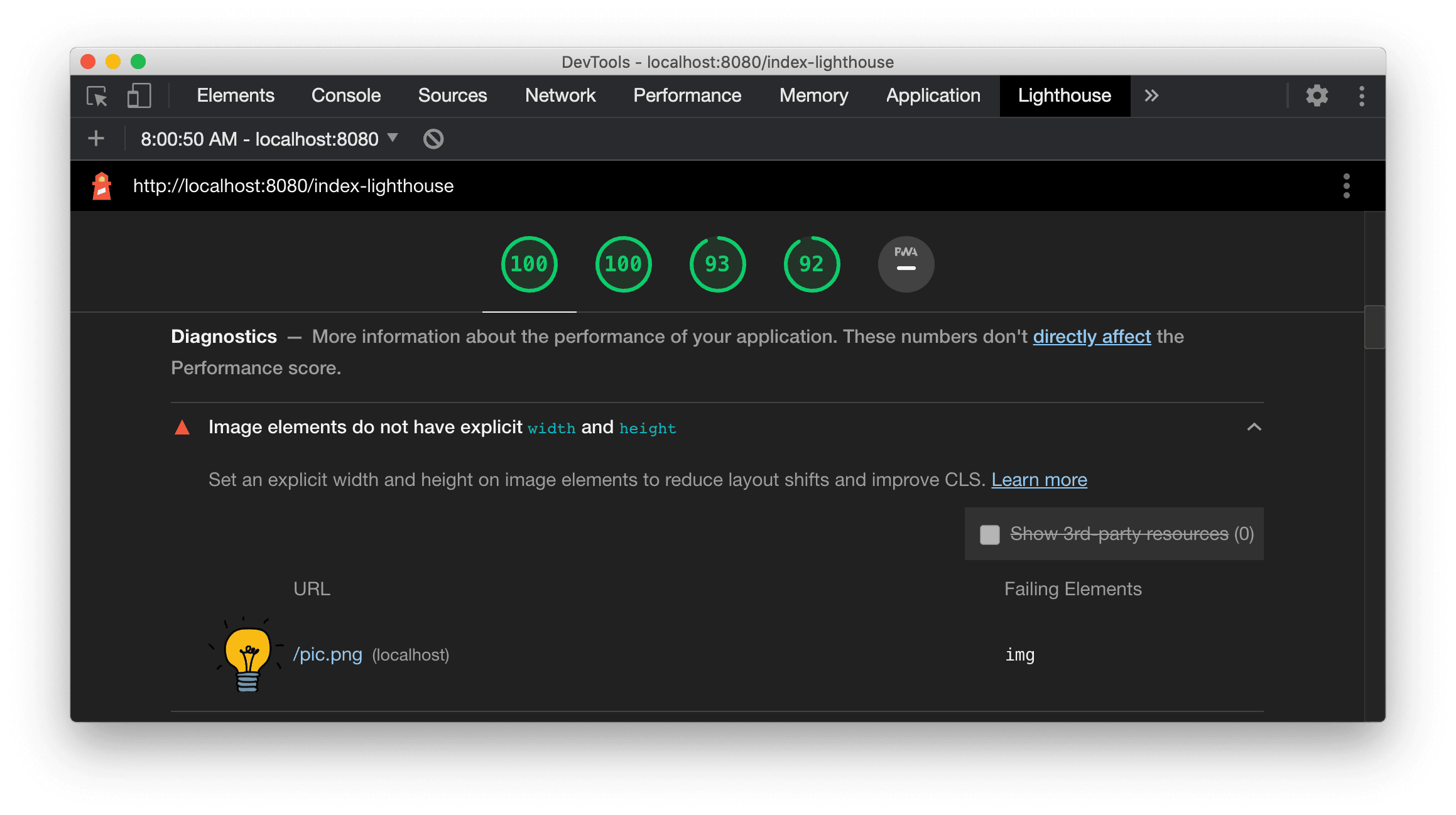Click the Memory panel icon
1456x815 pixels.
pyautogui.click(x=813, y=95)
